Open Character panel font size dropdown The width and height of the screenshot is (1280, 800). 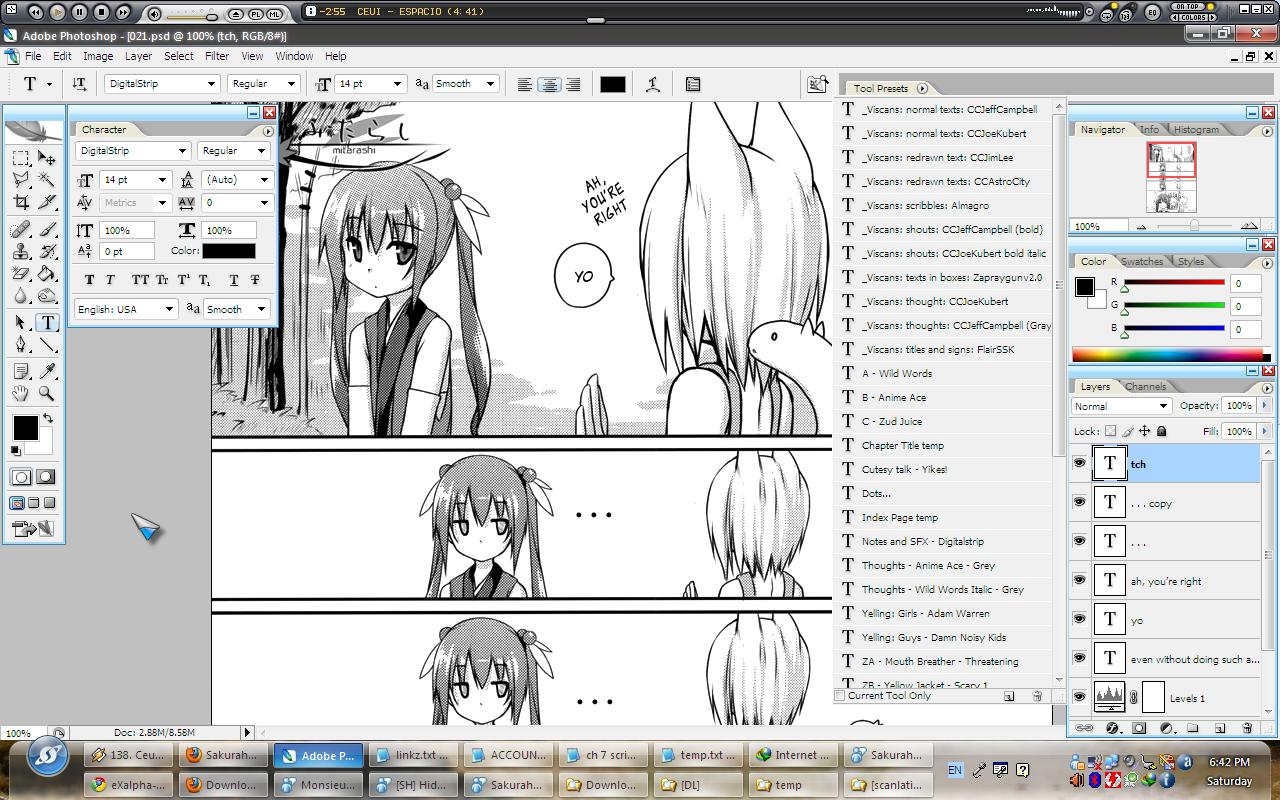pyautogui.click(x=163, y=180)
